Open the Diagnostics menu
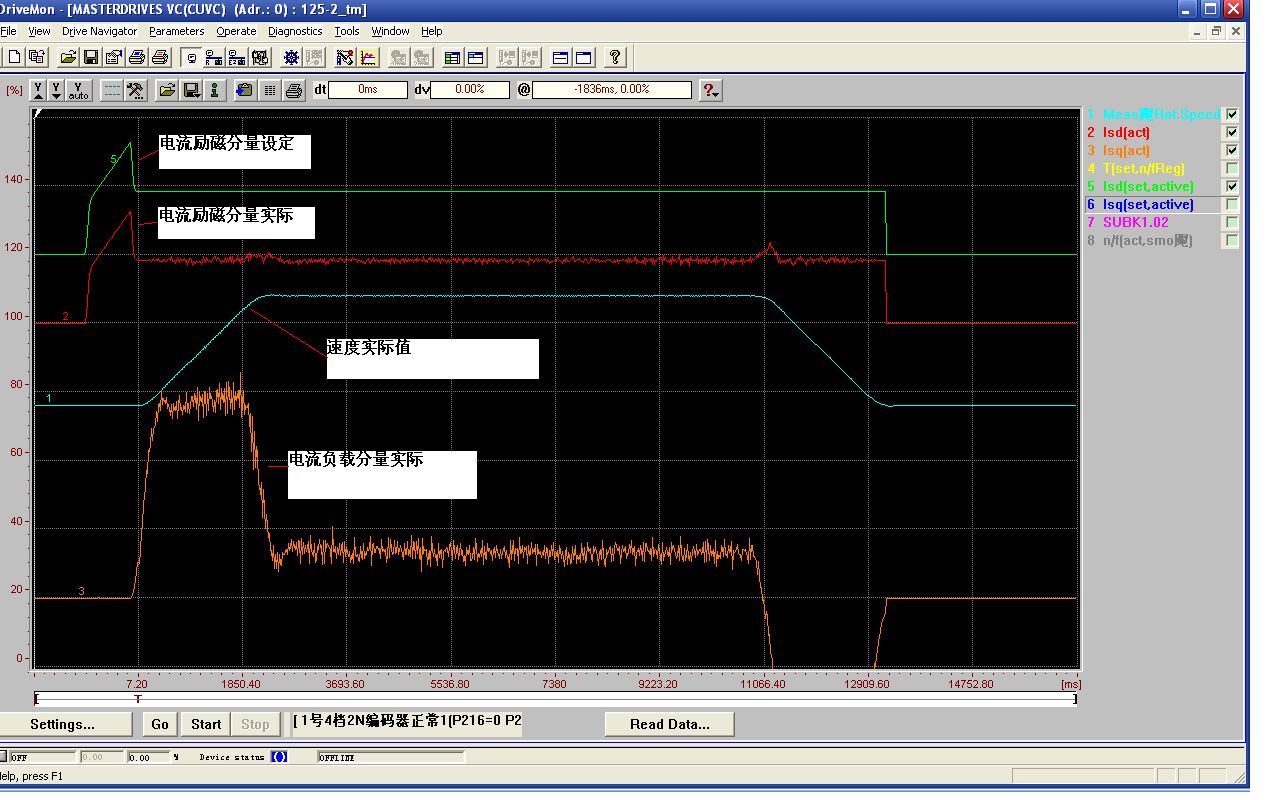The image size is (1280, 800). tap(295, 31)
